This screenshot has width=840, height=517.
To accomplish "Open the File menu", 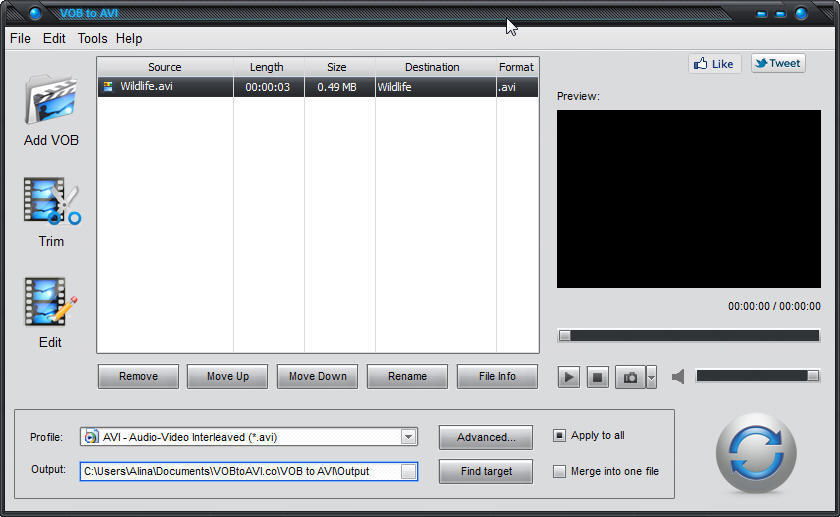I will tap(20, 39).
